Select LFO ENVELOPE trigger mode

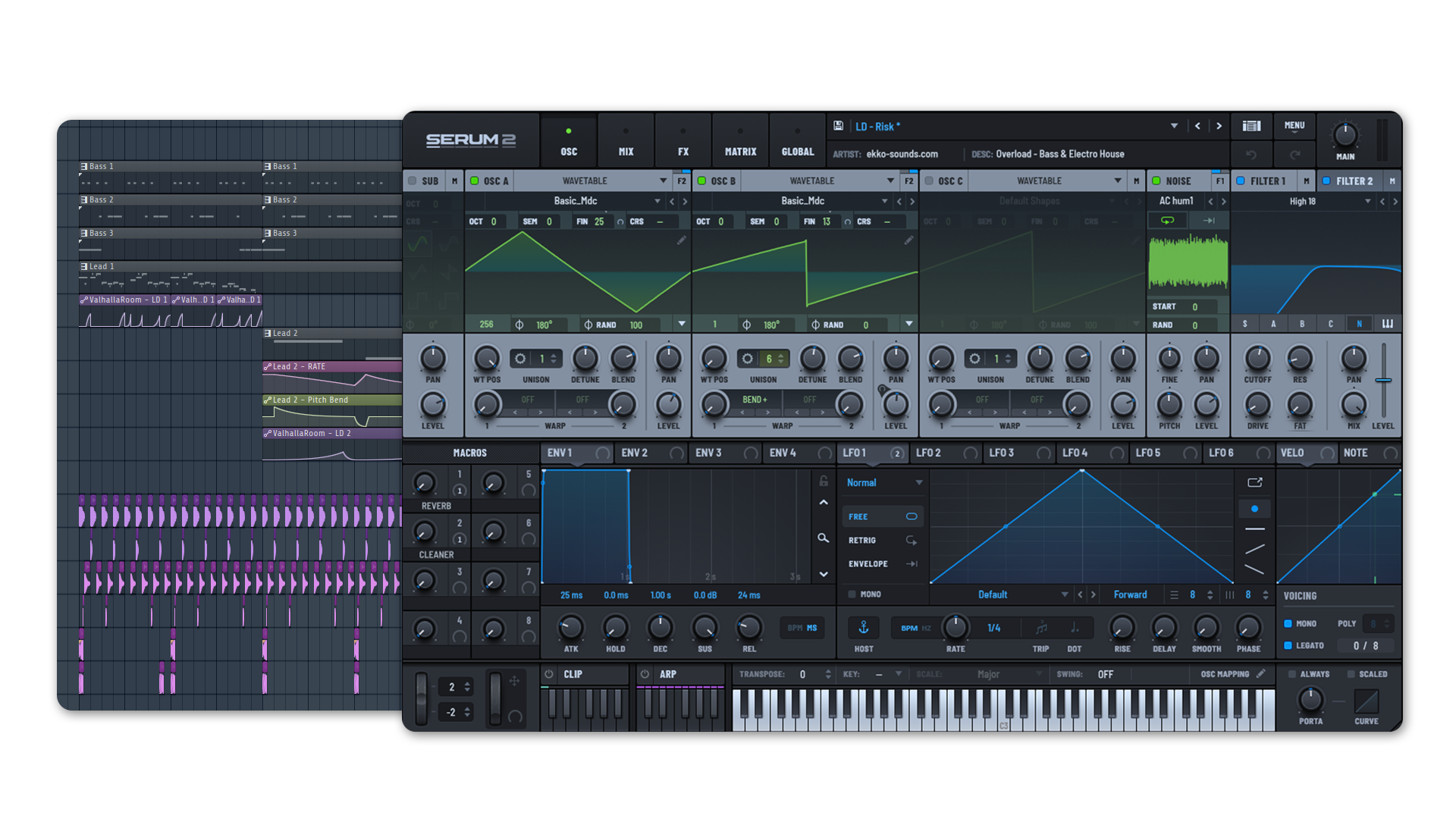pyautogui.click(x=883, y=563)
